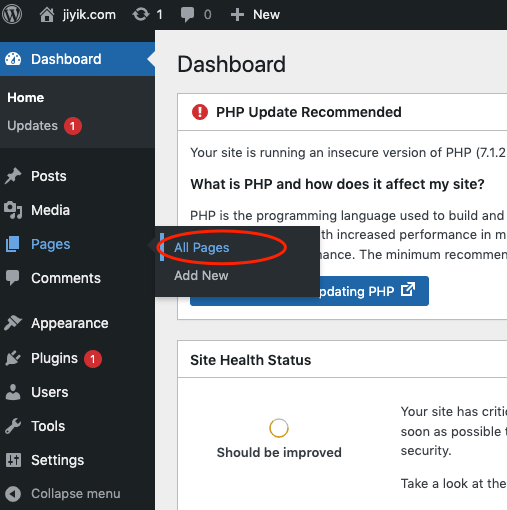Click the updates refresh icon in admin bar
Image resolution: width=507 pixels, height=510 pixels.
coord(141,14)
